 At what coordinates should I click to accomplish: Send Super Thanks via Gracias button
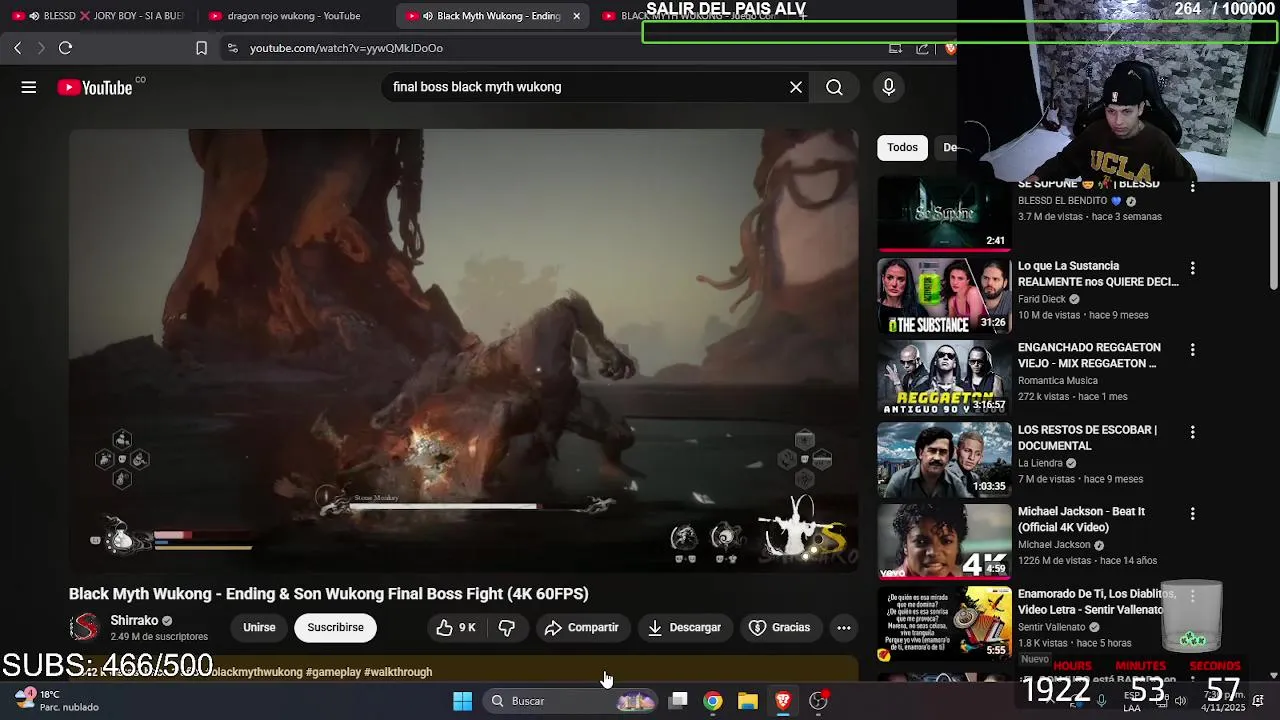(780, 628)
